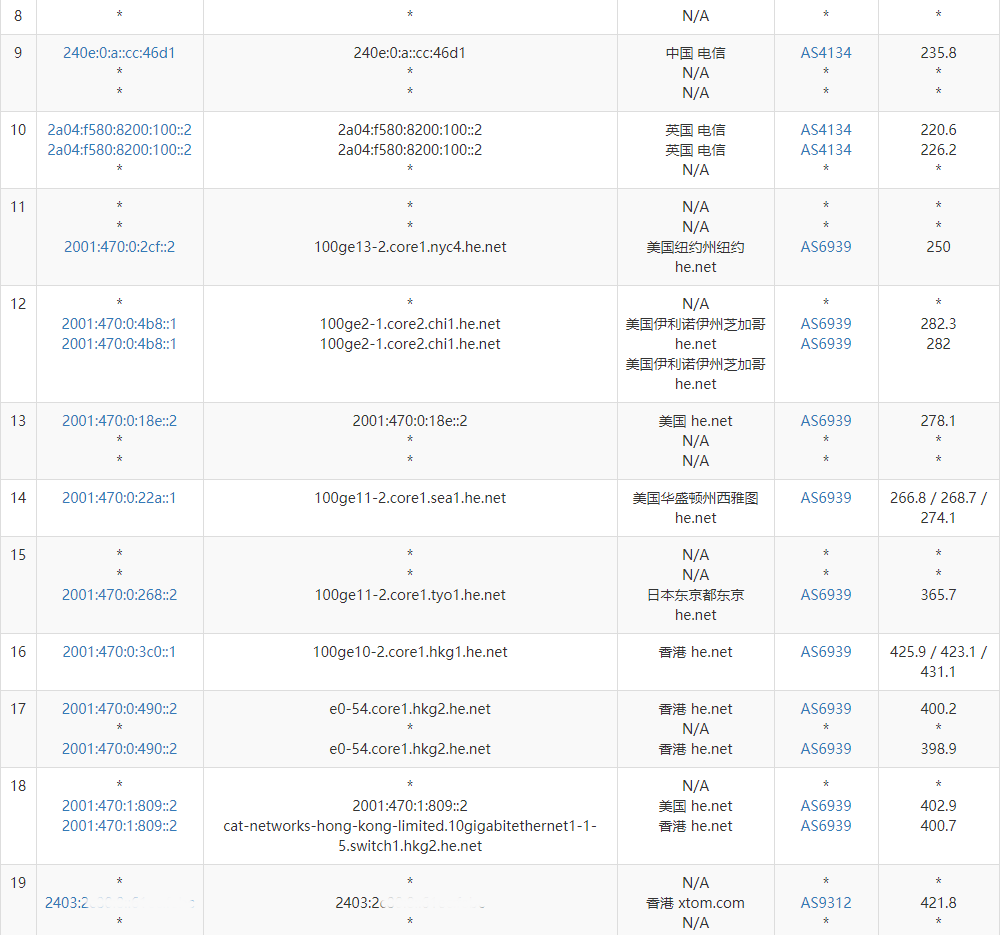This screenshot has width=1000, height=935.
Task: Click hop number 12
Action: click(18, 304)
